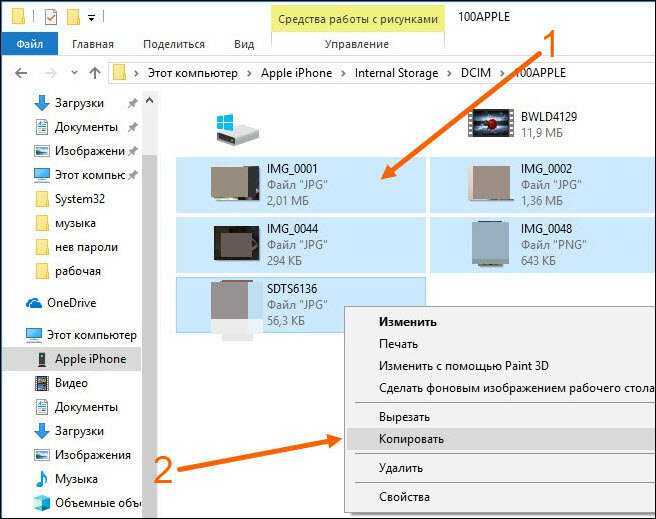Viewport: 656px width, 519px height.
Task: Expand the chevron after Этот компьютер in path
Action: point(249,74)
